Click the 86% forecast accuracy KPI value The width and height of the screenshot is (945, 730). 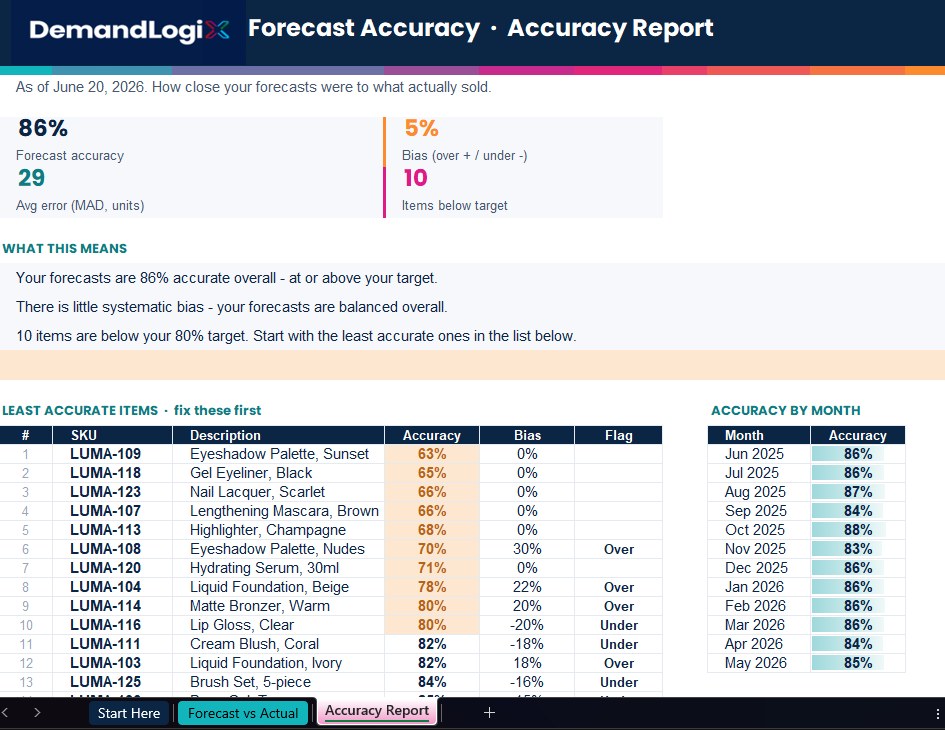43,128
